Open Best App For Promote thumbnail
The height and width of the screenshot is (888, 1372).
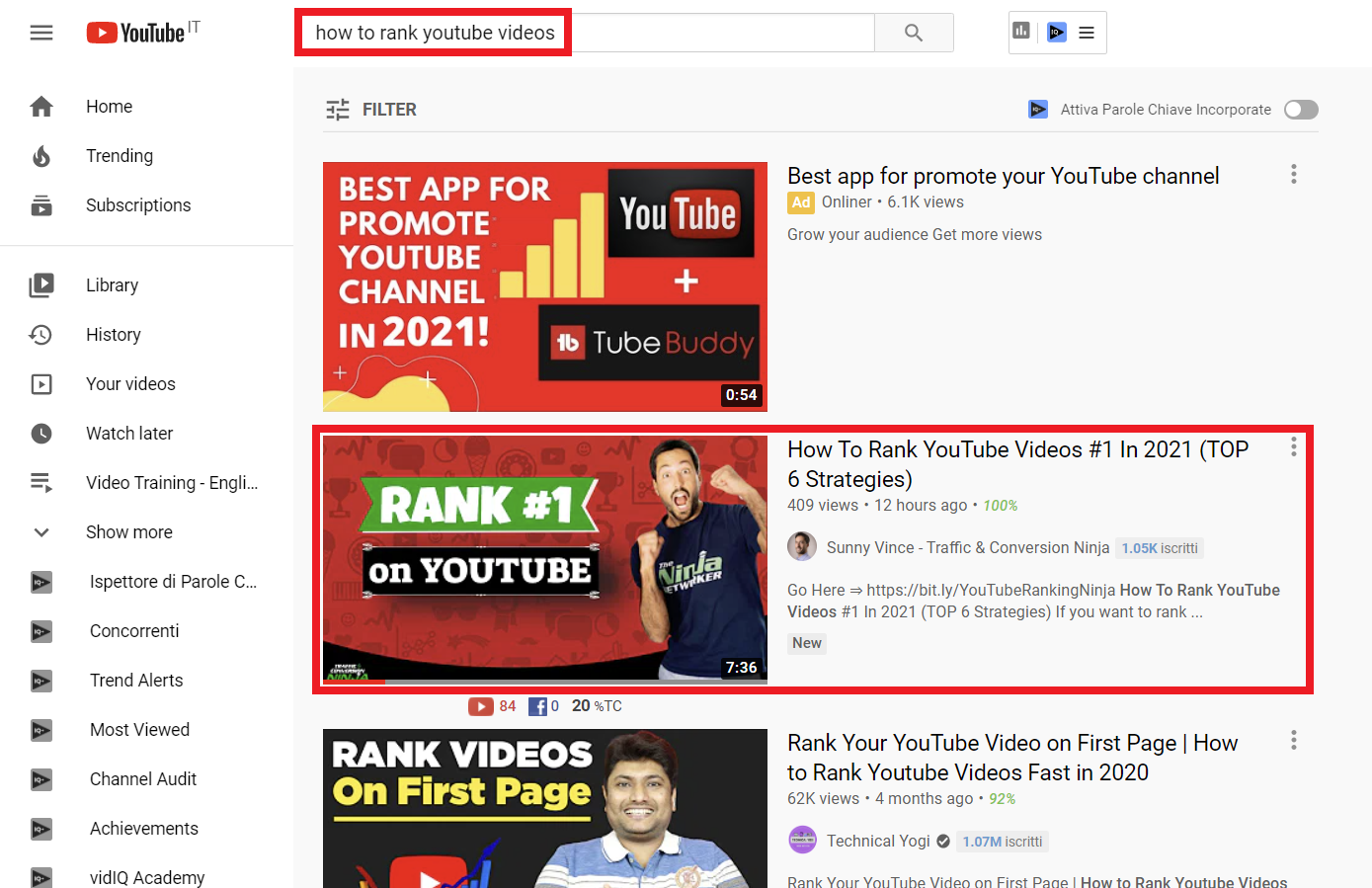[545, 286]
